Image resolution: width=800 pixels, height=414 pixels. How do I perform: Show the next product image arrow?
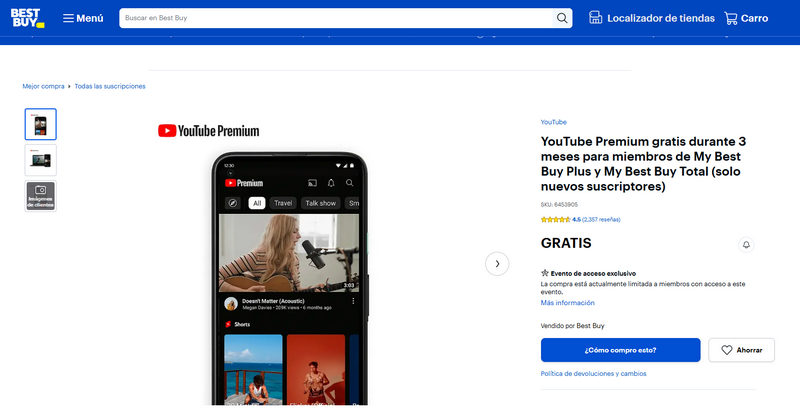tap(497, 263)
